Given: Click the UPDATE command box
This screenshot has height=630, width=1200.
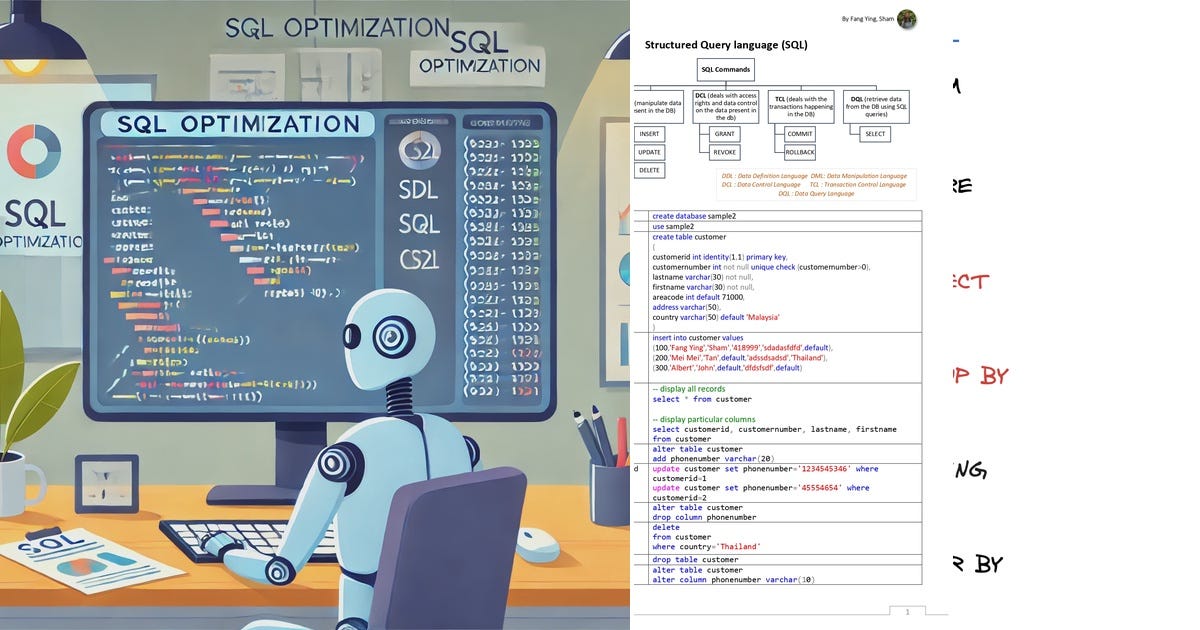Looking at the screenshot, I should [x=650, y=152].
